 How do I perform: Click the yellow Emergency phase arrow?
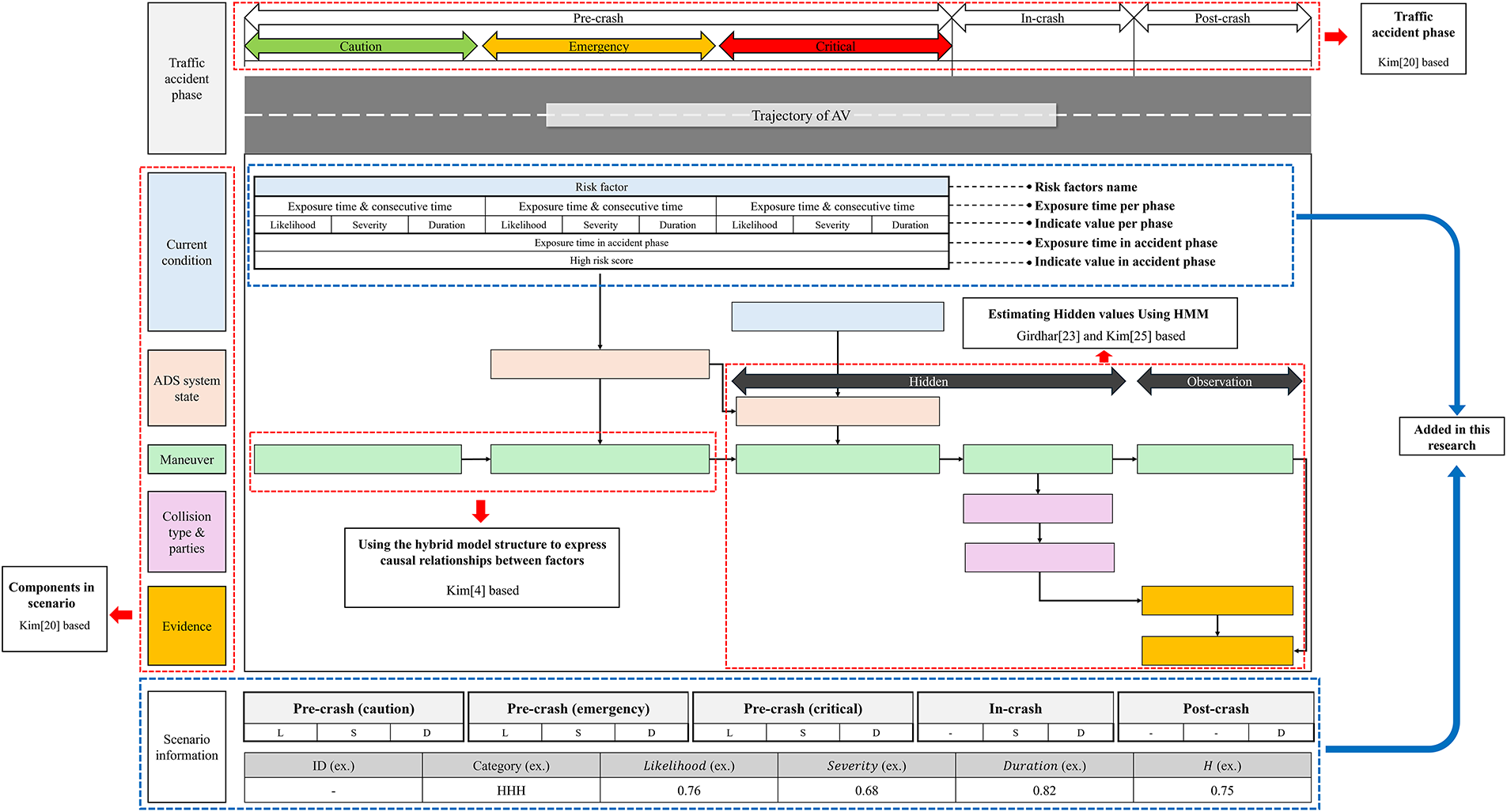click(x=598, y=47)
